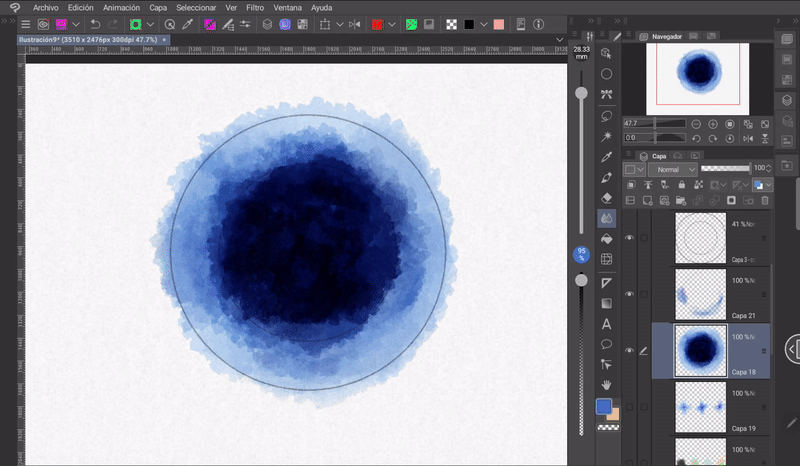This screenshot has width=800, height=466.
Task: Open the document tabs list chevron
Action: (560, 39)
